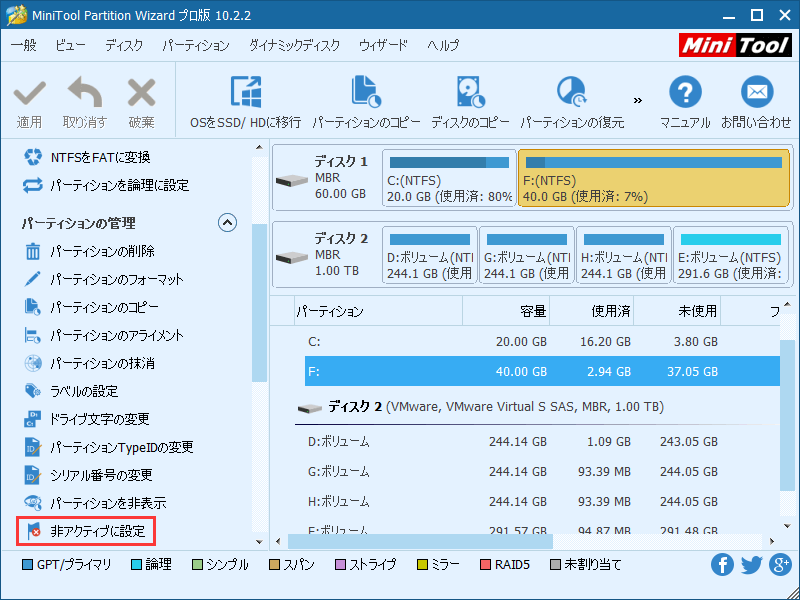The height and width of the screenshot is (600, 800).
Task: Open the Facebook icon in status bar
Action: [x=722, y=564]
